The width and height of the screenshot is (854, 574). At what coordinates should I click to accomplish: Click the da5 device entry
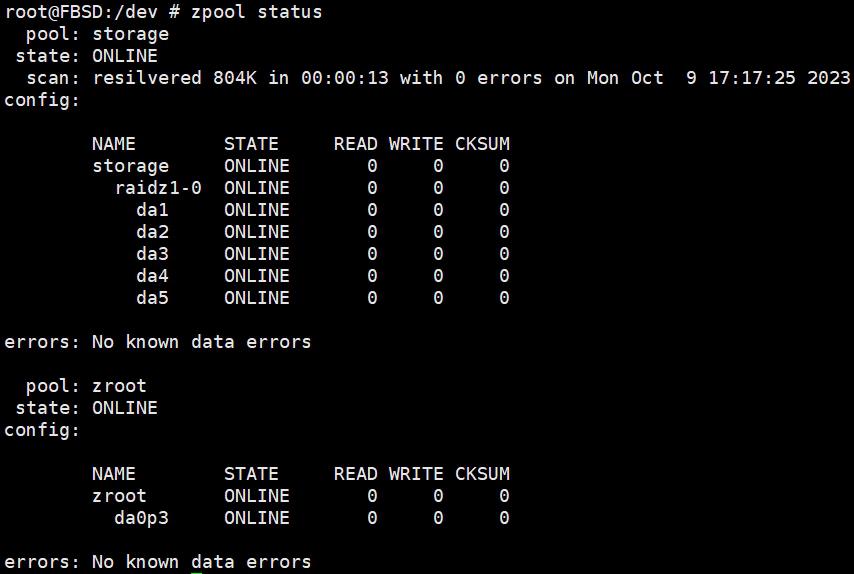152,298
